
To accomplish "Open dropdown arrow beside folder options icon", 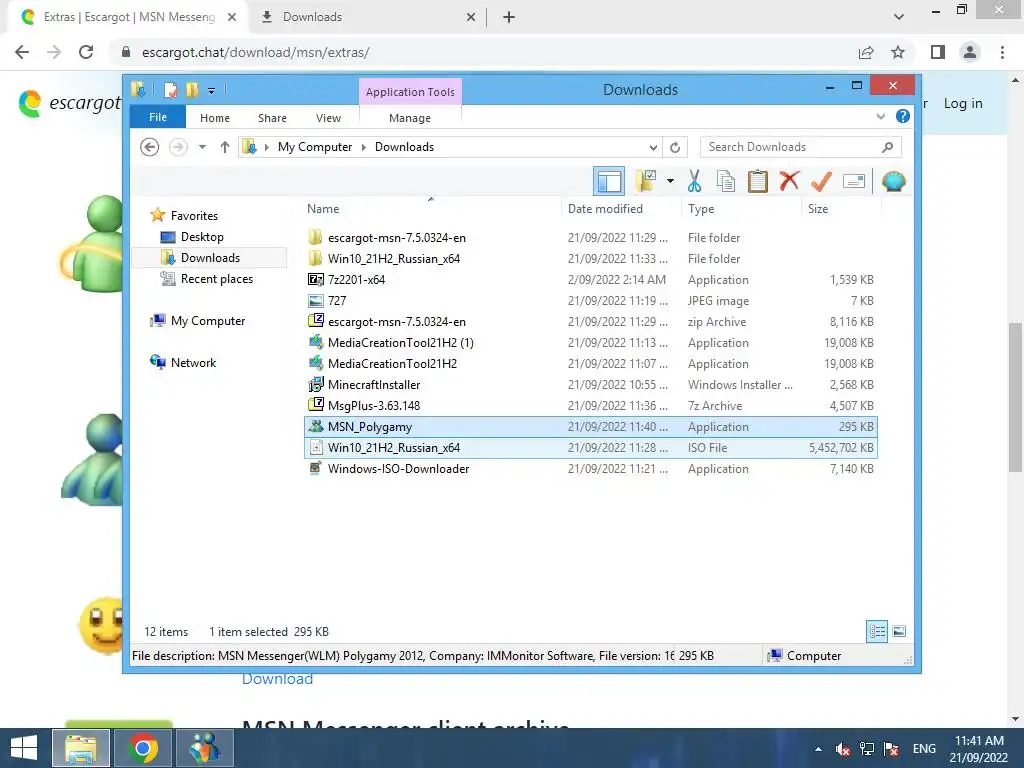I will (x=670, y=182).
